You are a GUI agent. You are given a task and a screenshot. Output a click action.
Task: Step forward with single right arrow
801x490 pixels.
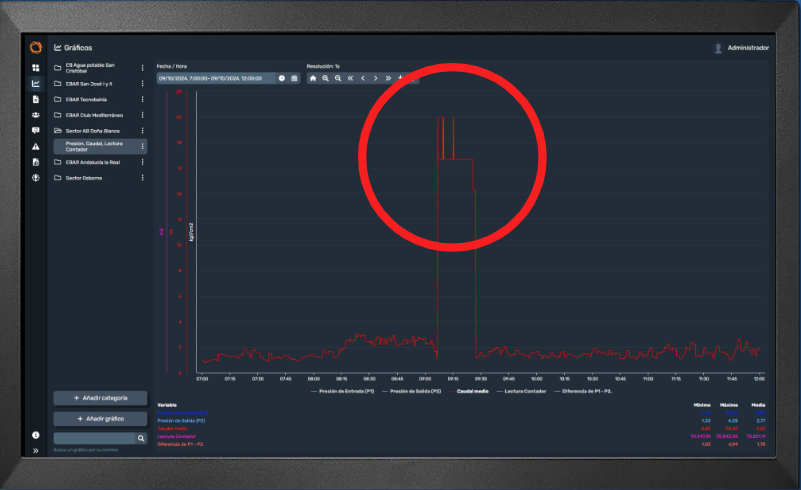click(x=375, y=78)
